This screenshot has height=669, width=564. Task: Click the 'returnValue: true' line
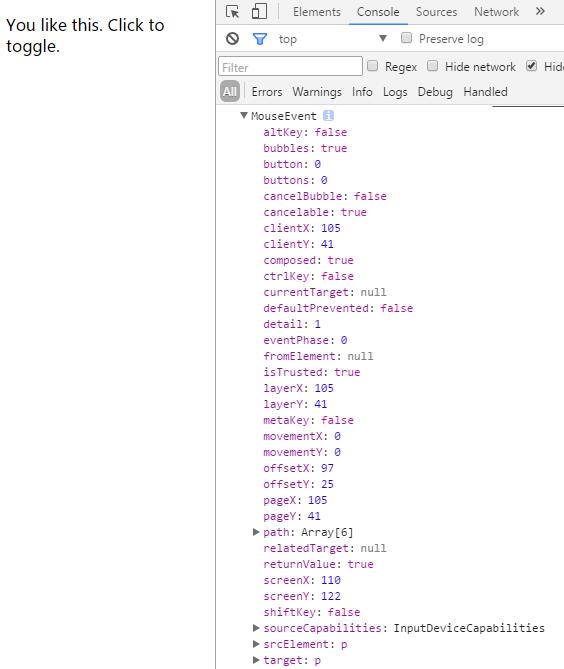(x=318, y=564)
